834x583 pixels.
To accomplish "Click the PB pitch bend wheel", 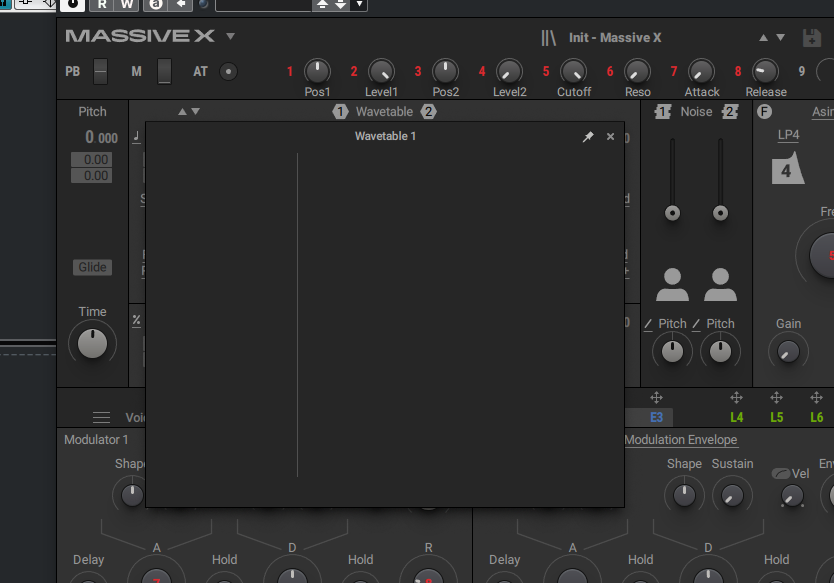I will (101, 71).
